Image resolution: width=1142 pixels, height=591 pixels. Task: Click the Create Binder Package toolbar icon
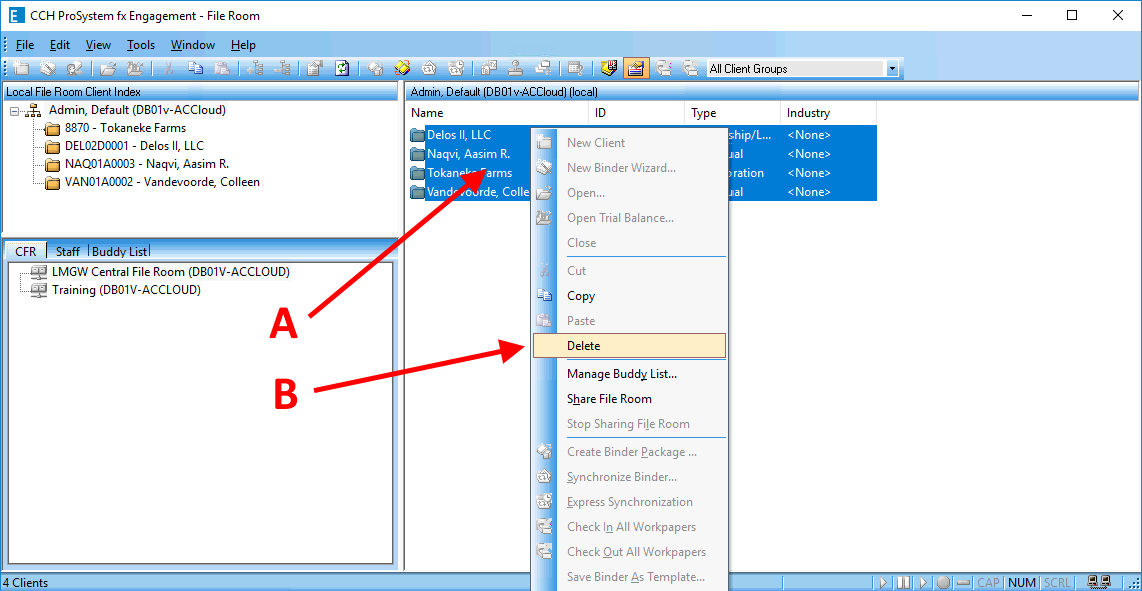click(x=375, y=69)
